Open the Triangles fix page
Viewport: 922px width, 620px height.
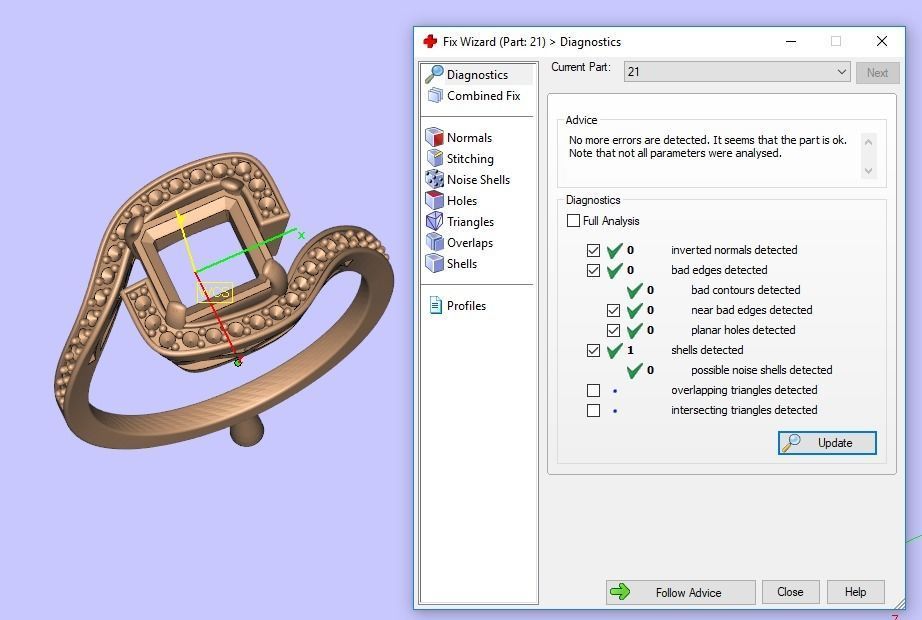pos(470,222)
